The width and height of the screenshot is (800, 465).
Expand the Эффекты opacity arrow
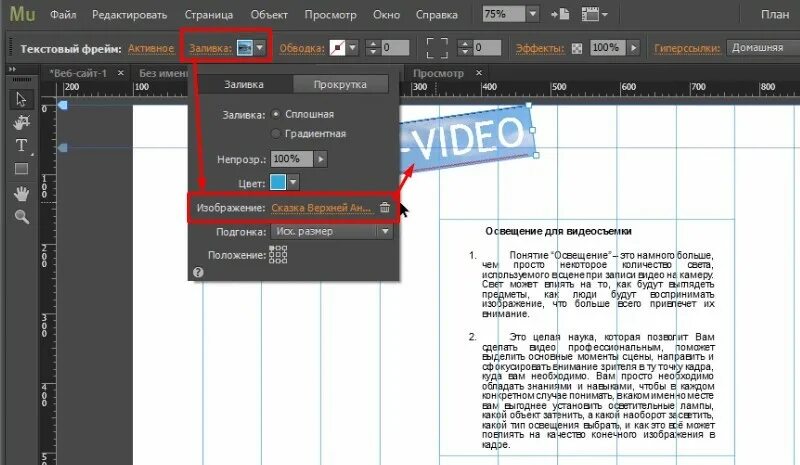633,48
